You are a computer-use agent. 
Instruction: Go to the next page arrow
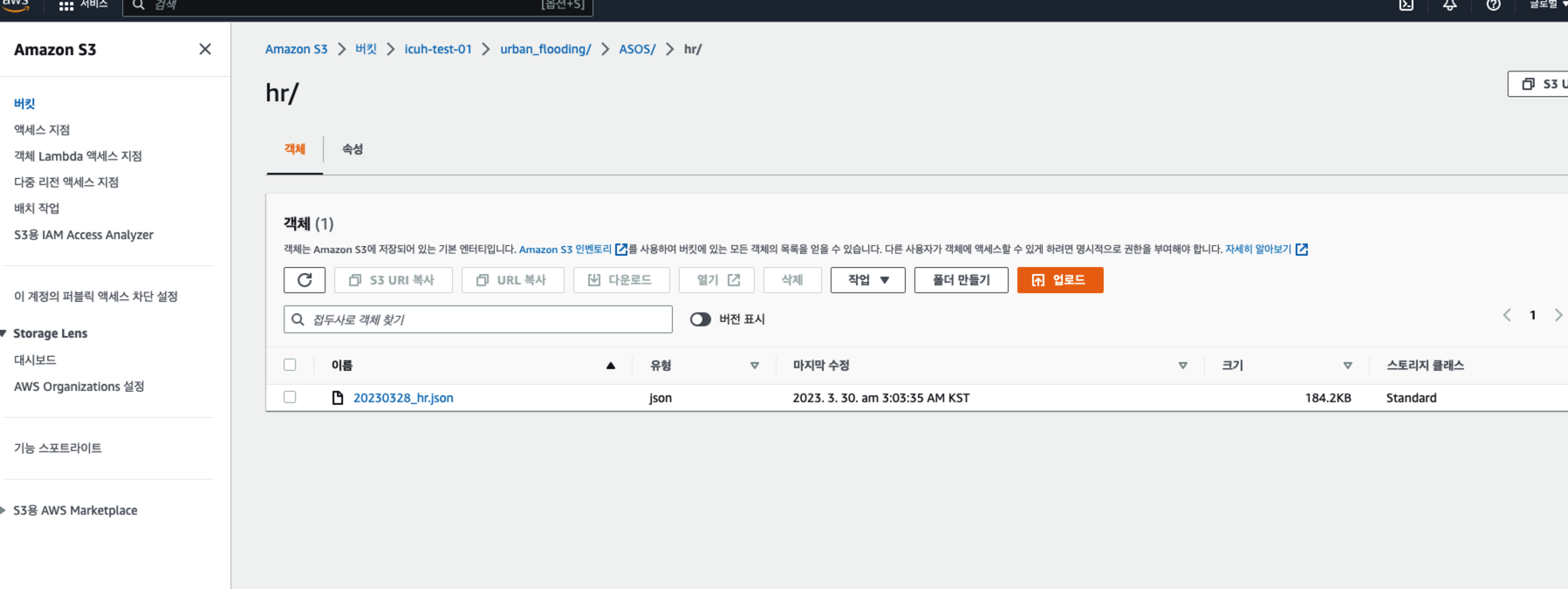click(1558, 315)
